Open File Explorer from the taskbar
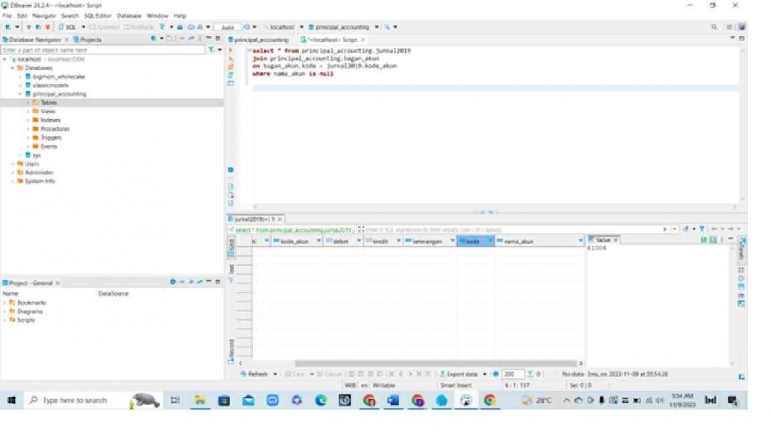 200,401
